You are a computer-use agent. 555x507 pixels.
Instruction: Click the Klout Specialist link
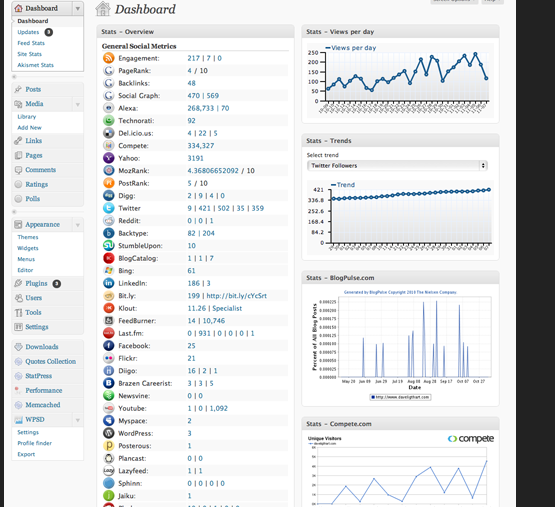coord(227,308)
